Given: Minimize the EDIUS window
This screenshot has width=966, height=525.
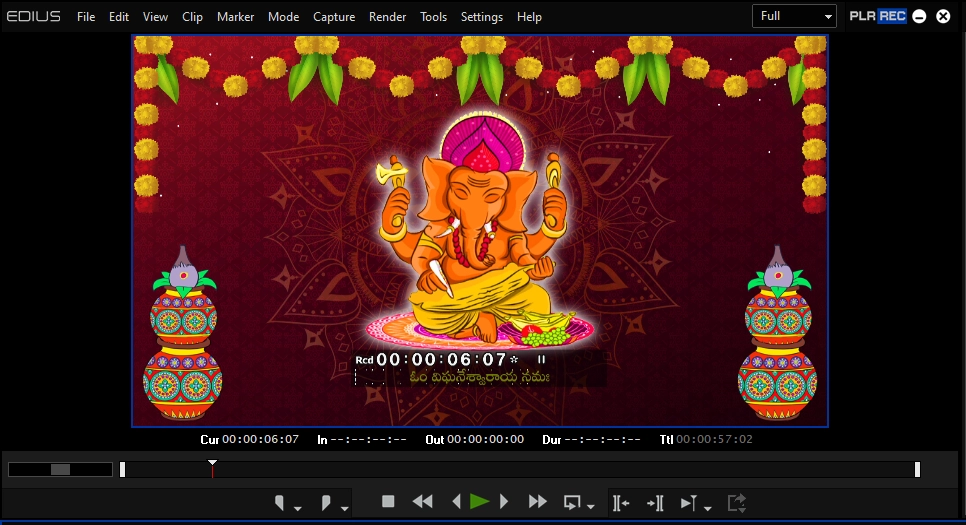Looking at the screenshot, I should [919, 17].
